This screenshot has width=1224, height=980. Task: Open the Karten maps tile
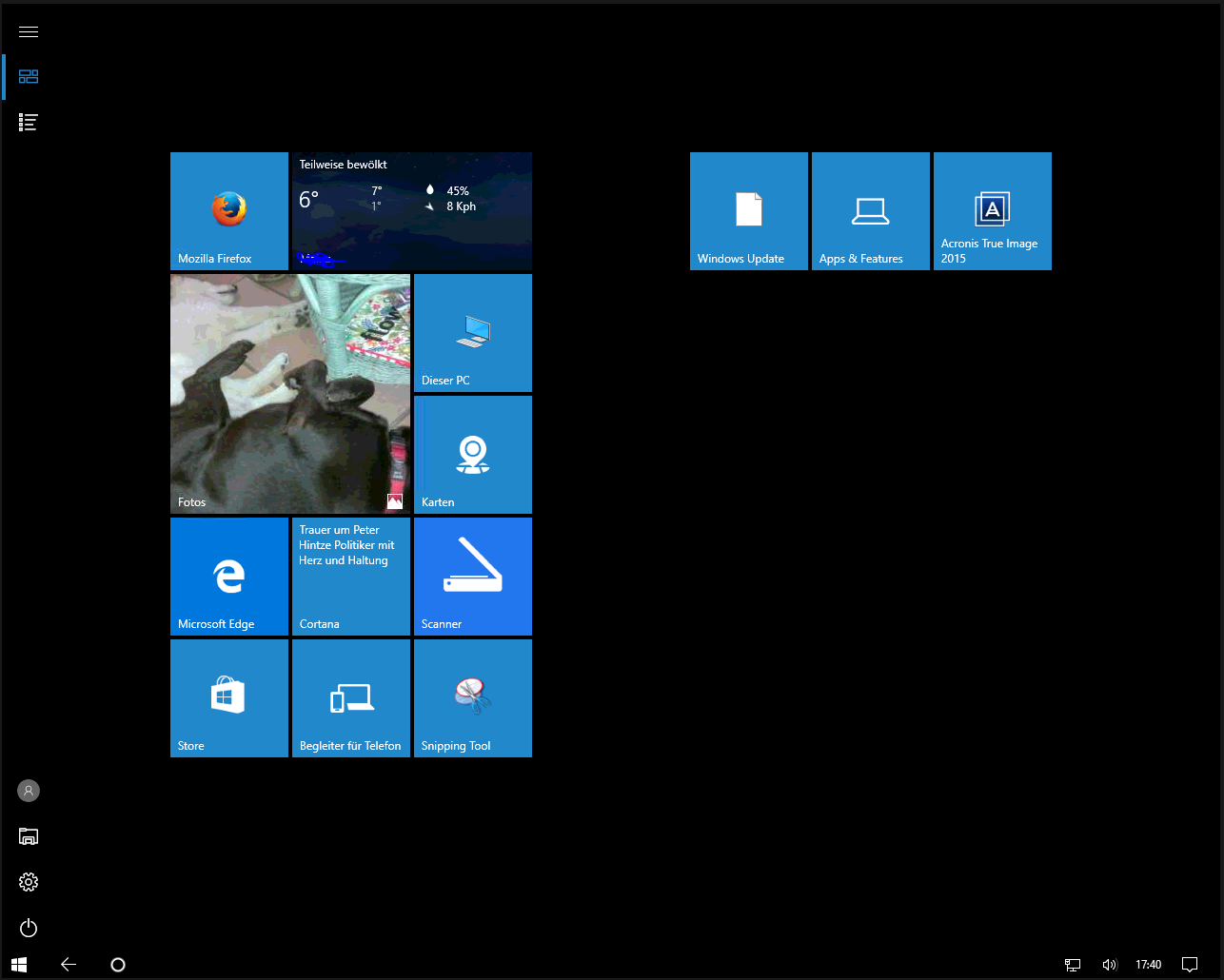(473, 455)
